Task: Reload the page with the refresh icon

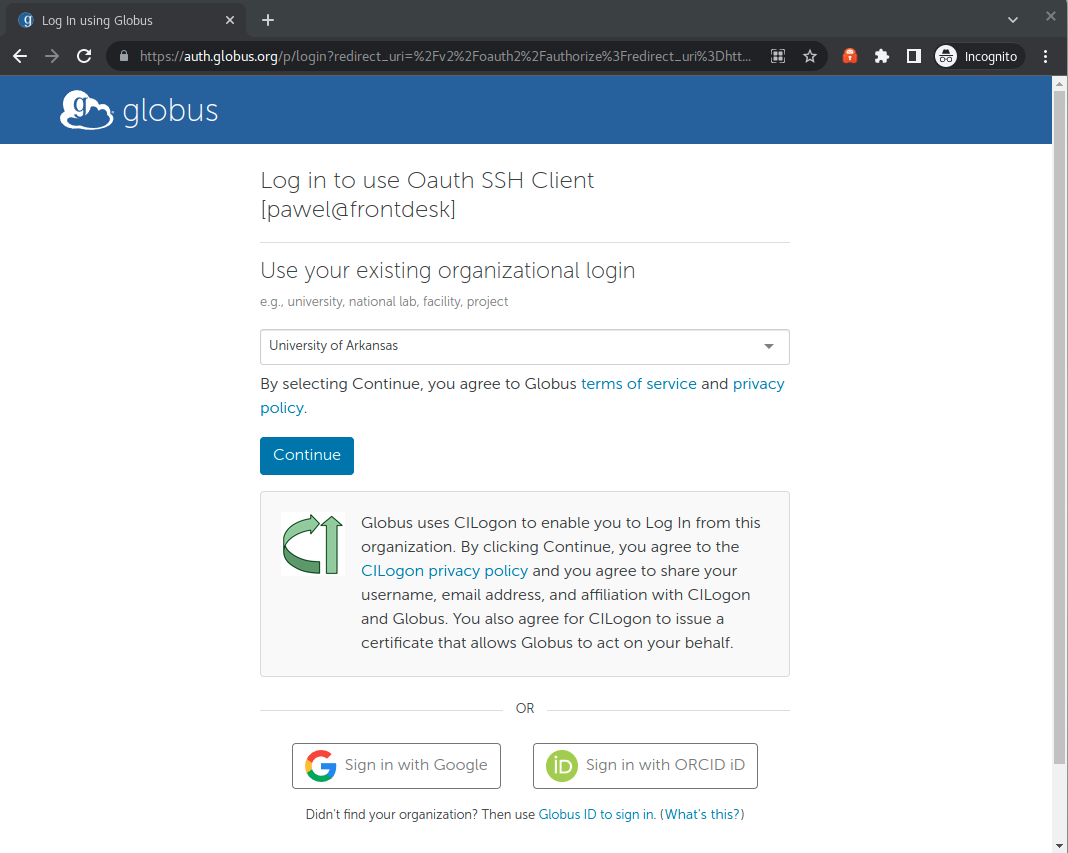Action: (84, 57)
